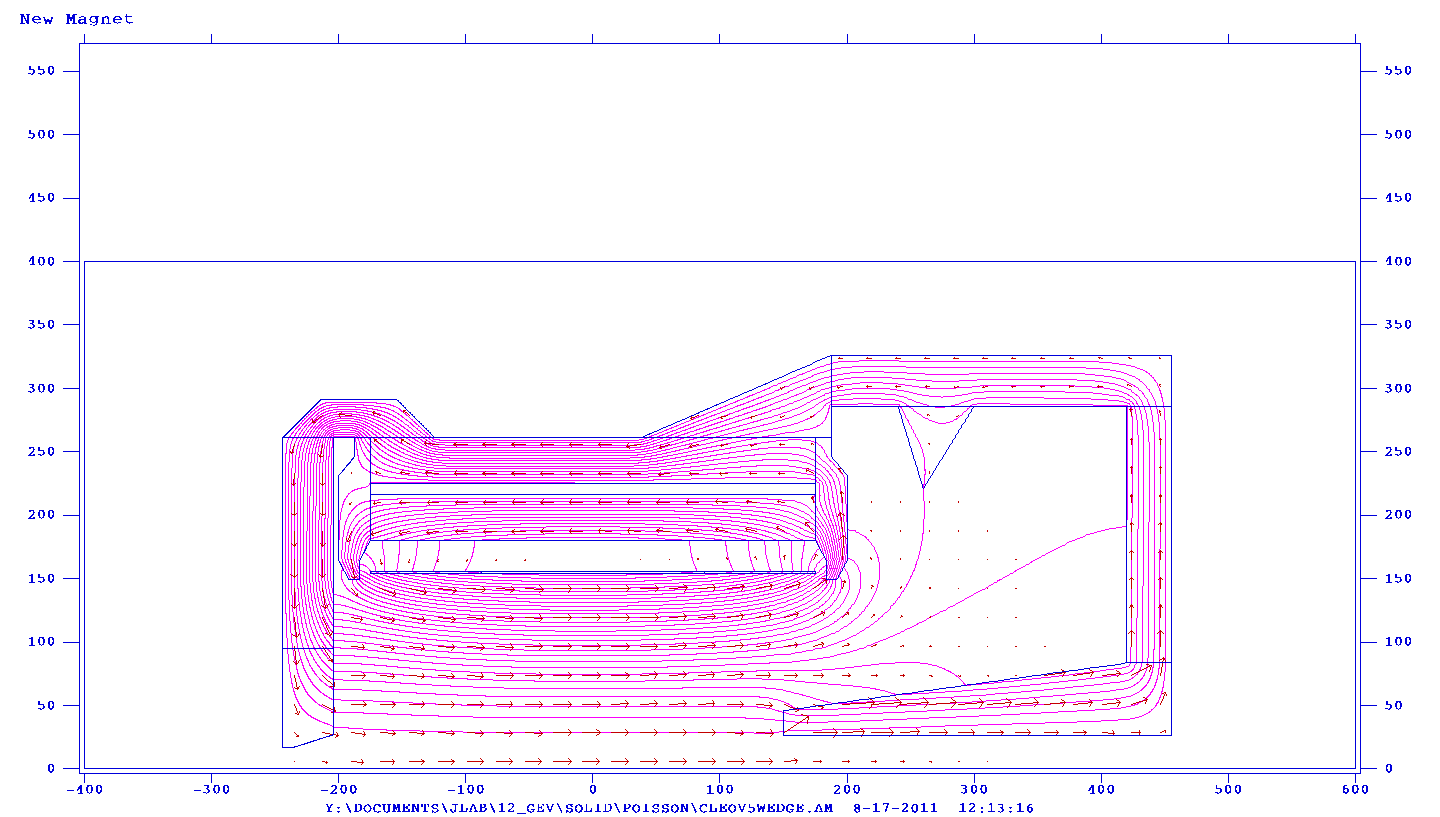Select x-axis label 600
Viewport: 1440px width, 817px height.
coord(1355,789)
